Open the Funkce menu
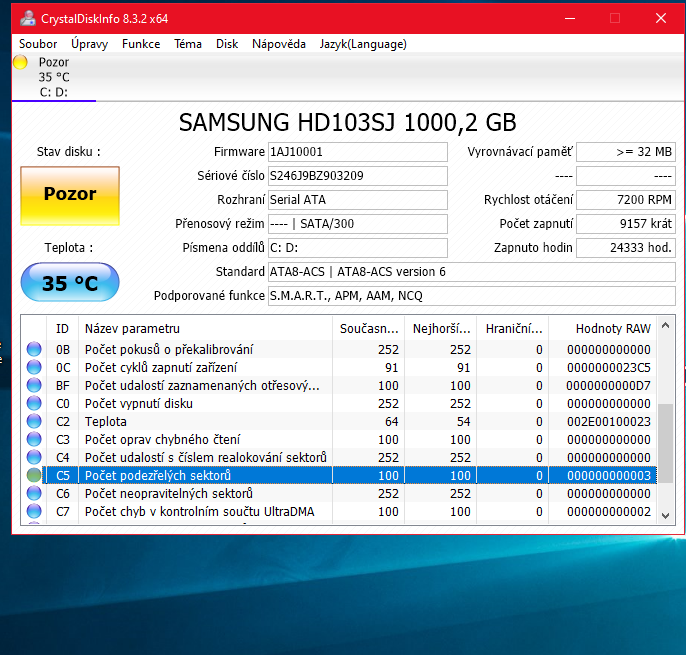Viewport: 686px width, 655px height. pyautogui.click(x=141, y=44)
